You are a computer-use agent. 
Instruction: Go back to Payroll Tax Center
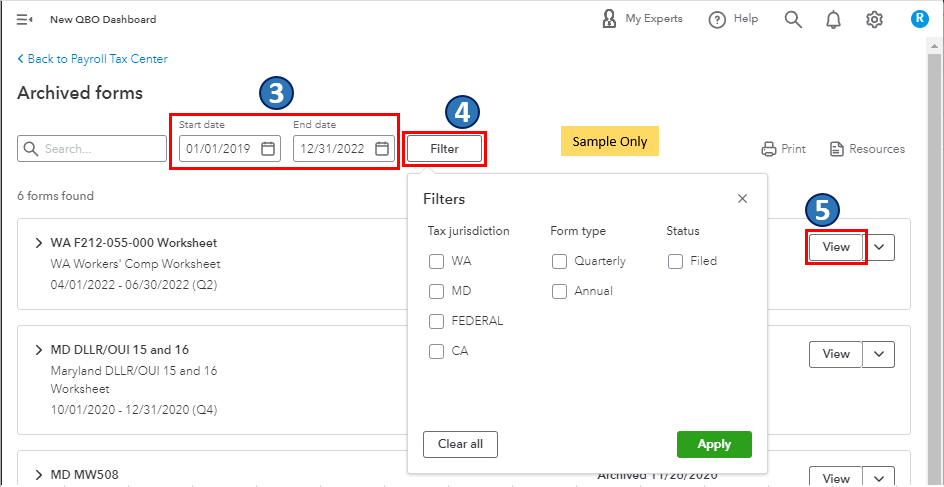92,59
